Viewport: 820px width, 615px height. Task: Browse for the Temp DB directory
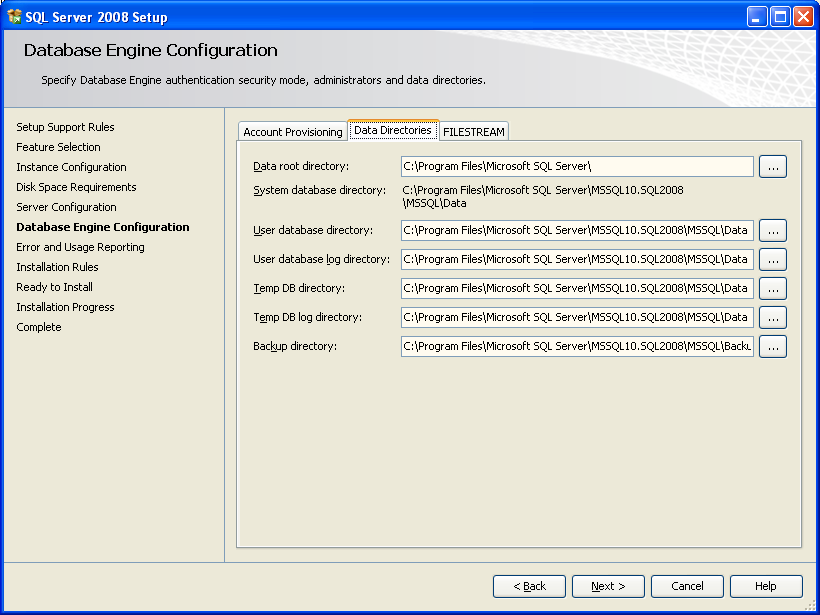coord(773,289)
